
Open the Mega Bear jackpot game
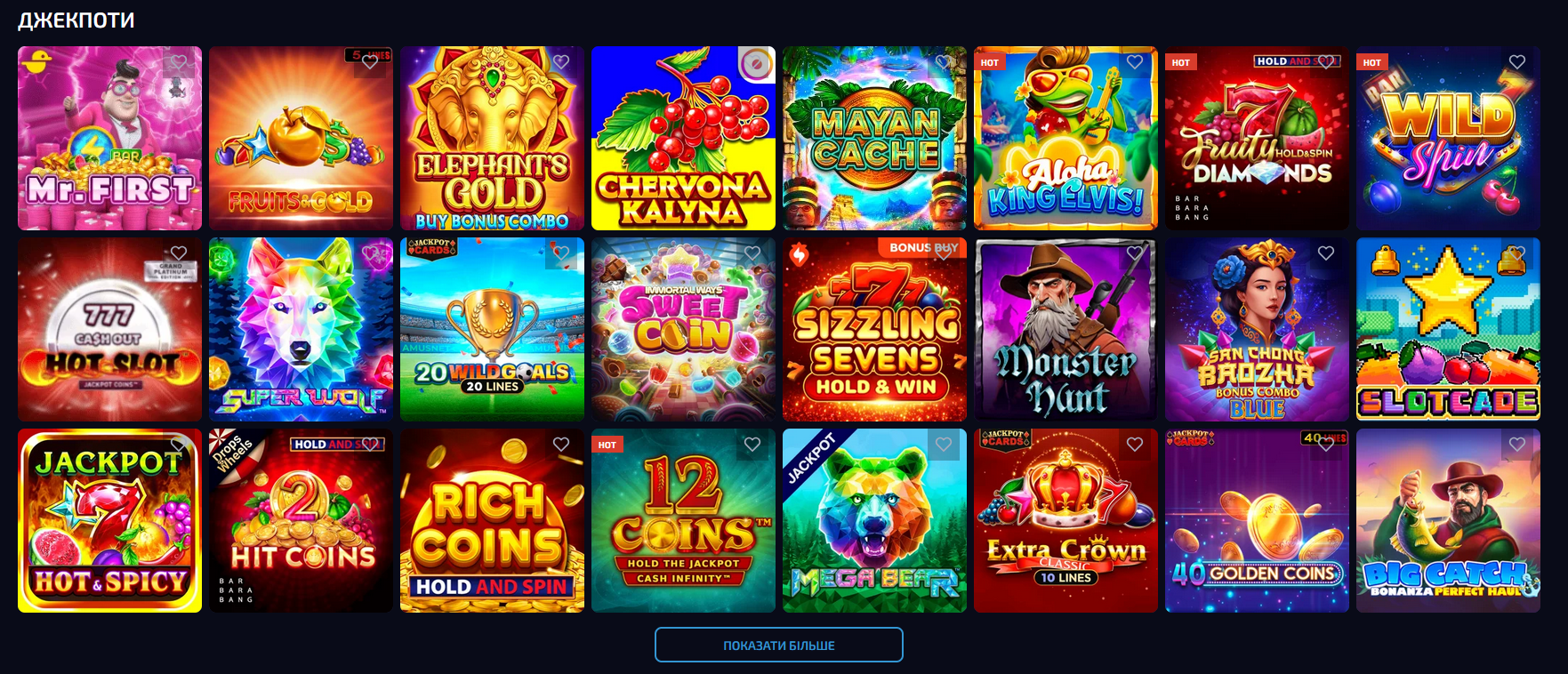(x=874, y=520)
